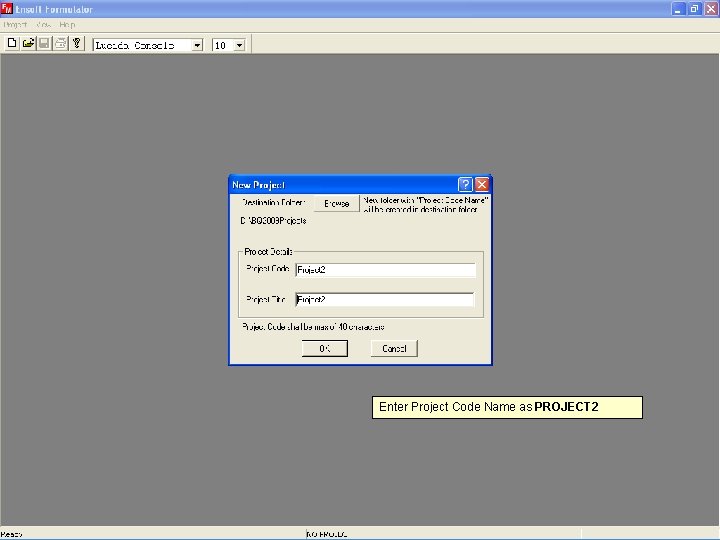
Task: Close the New Project dialog
Action: click(x=482, y=185)
